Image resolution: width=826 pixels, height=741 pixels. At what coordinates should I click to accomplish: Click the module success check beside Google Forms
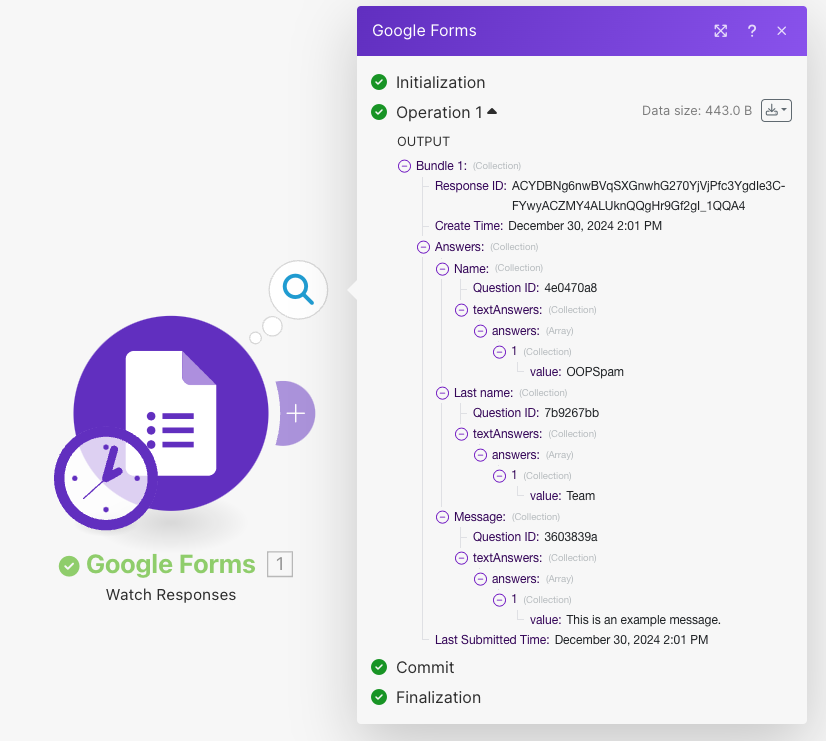click(69, 566)
